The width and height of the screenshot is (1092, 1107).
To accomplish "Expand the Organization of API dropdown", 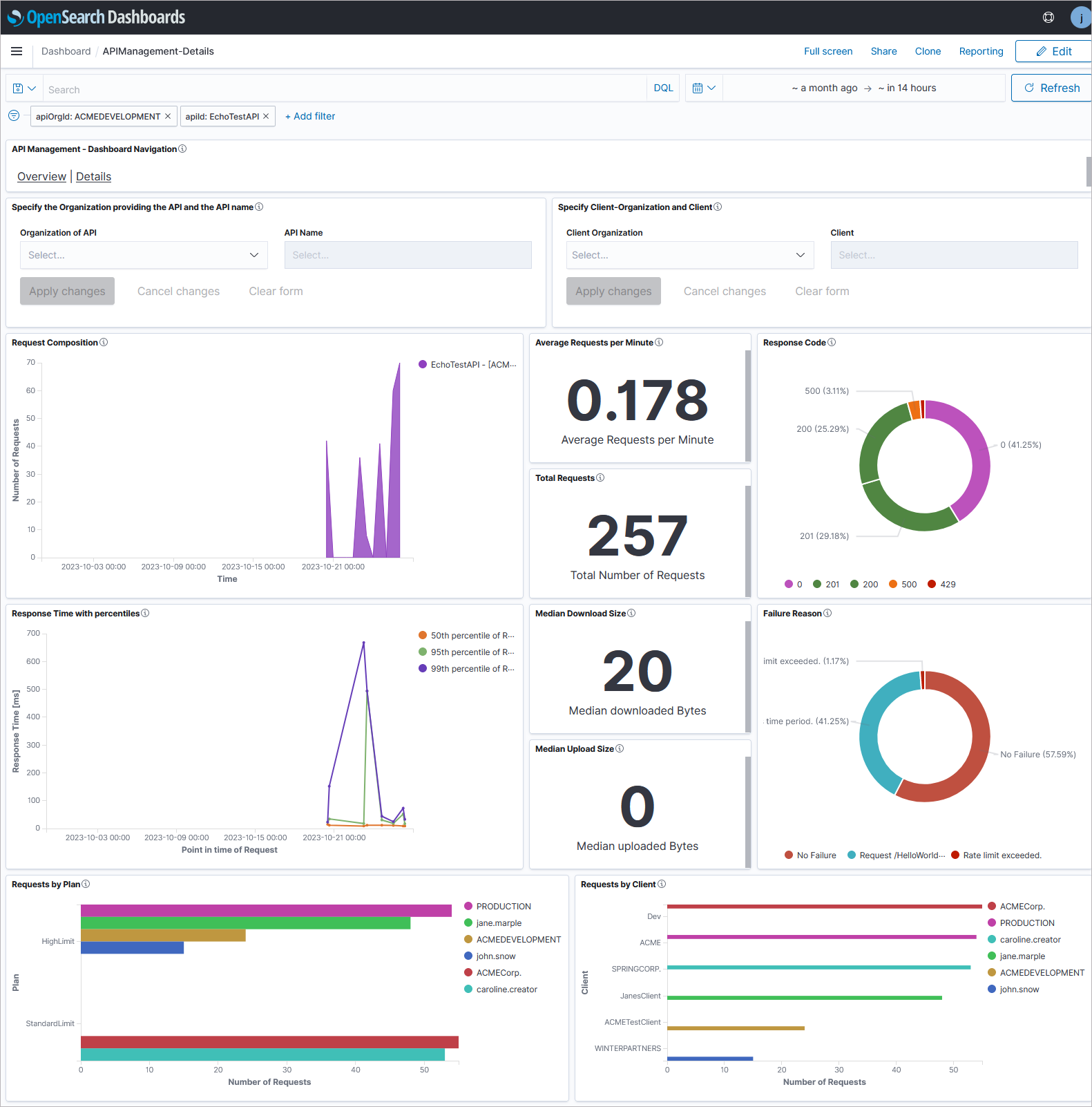I will click(x=144, y=255).
